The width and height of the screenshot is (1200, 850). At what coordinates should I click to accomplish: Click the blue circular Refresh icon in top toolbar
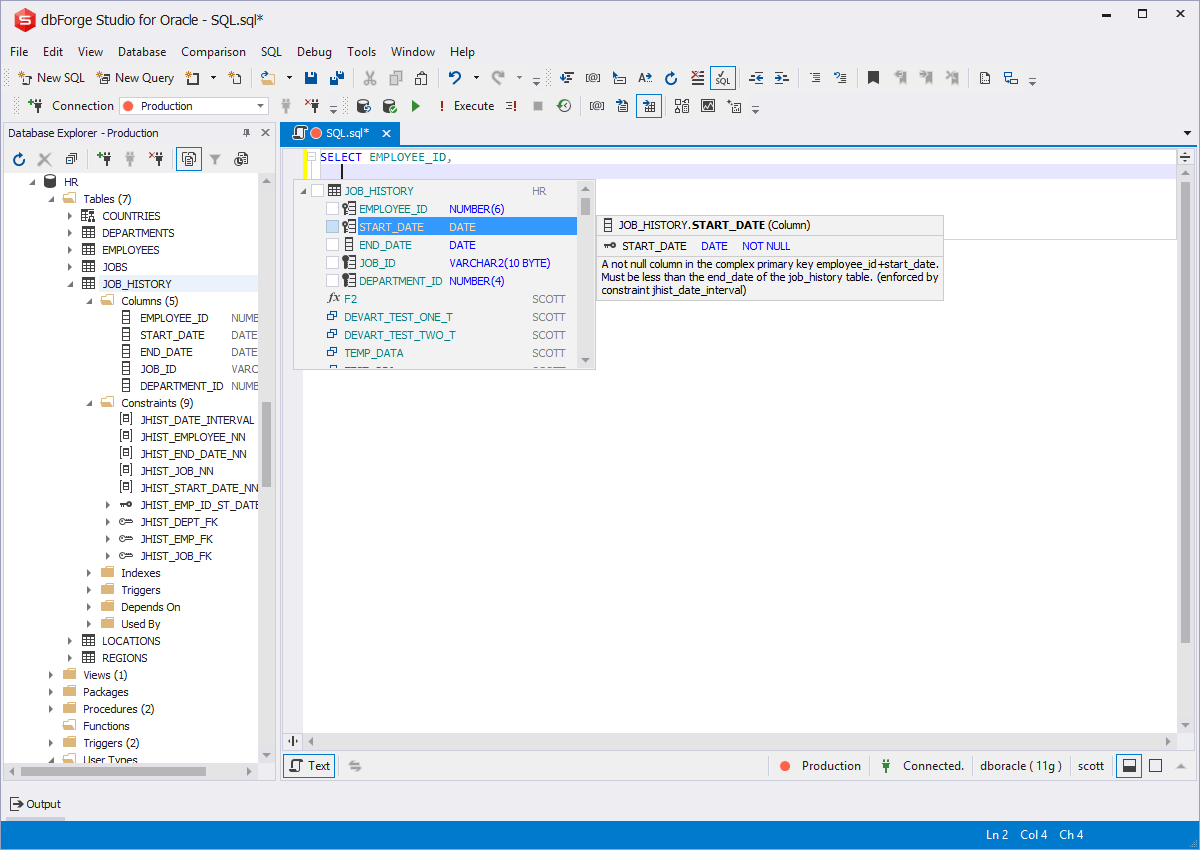click(671, 78)
